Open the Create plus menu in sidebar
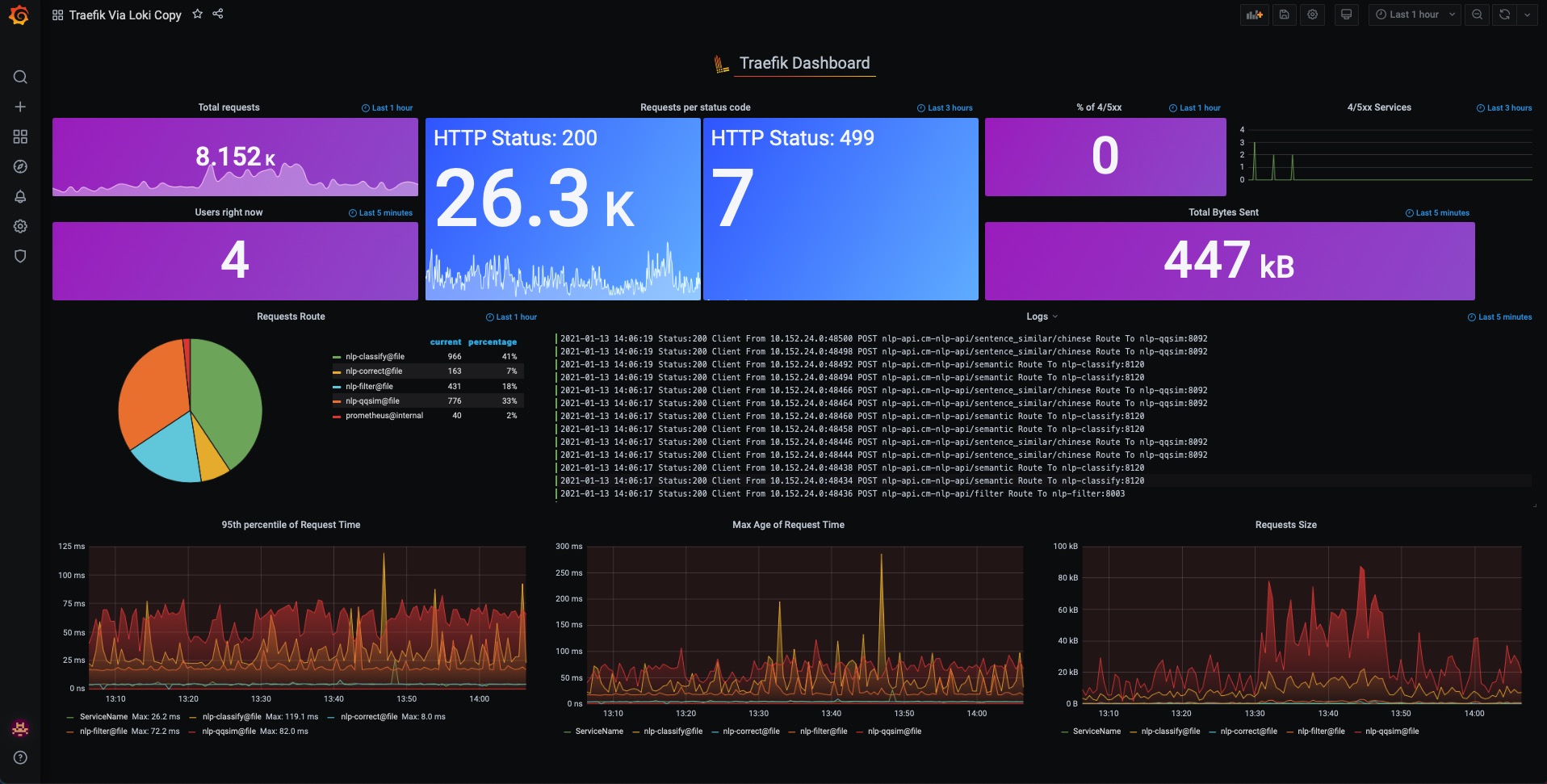 (20, 107)
